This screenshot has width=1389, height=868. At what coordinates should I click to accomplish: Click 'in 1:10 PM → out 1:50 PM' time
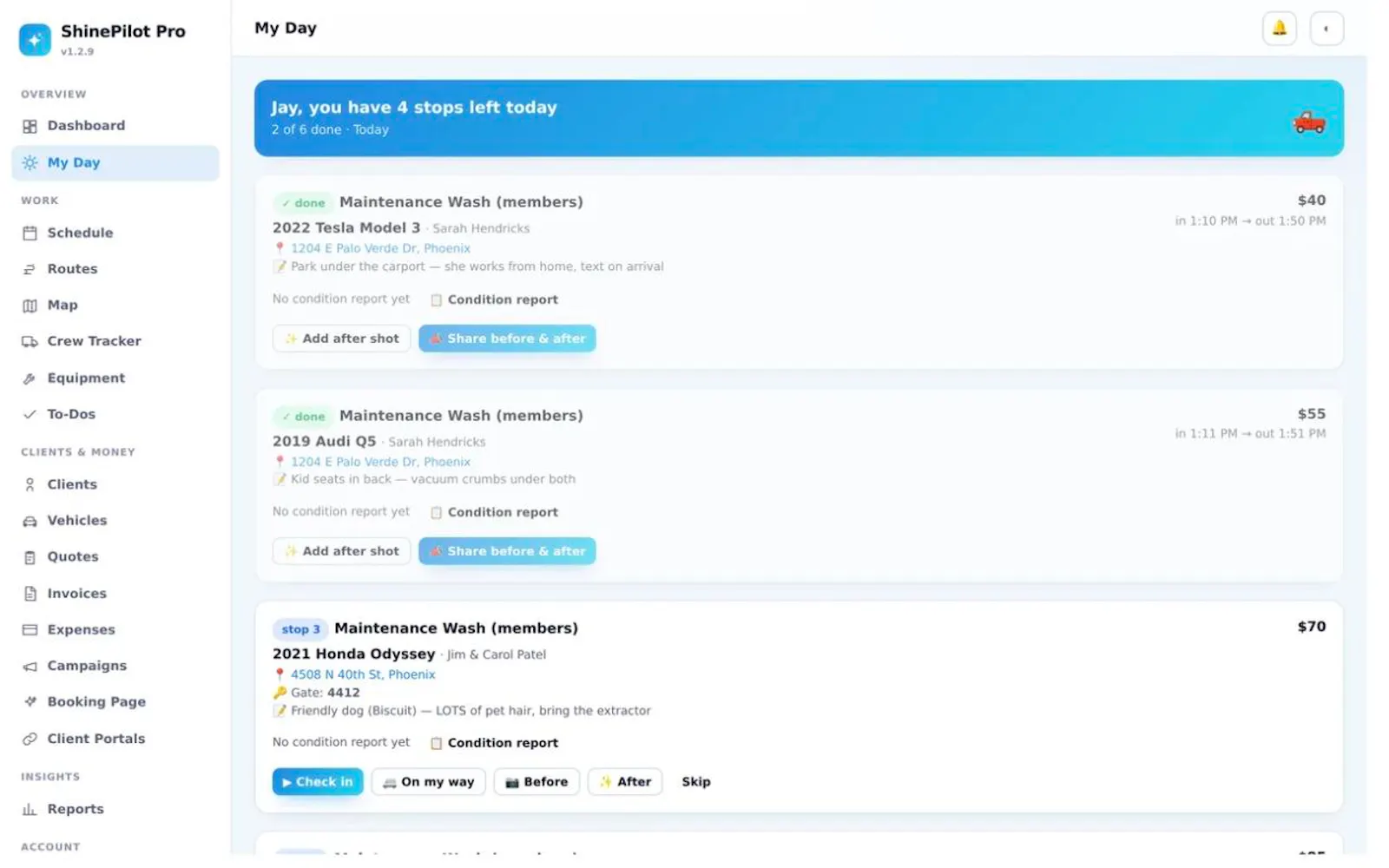(1250, 221)
